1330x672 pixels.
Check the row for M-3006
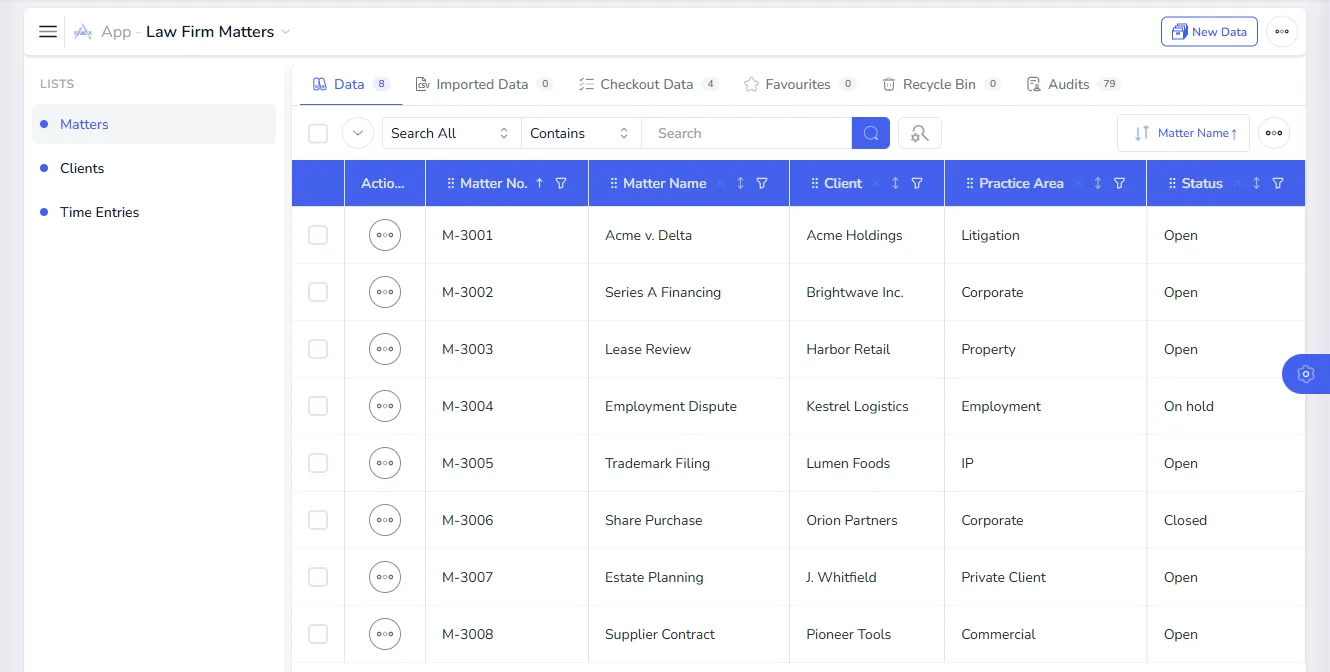tap(318, 520)
